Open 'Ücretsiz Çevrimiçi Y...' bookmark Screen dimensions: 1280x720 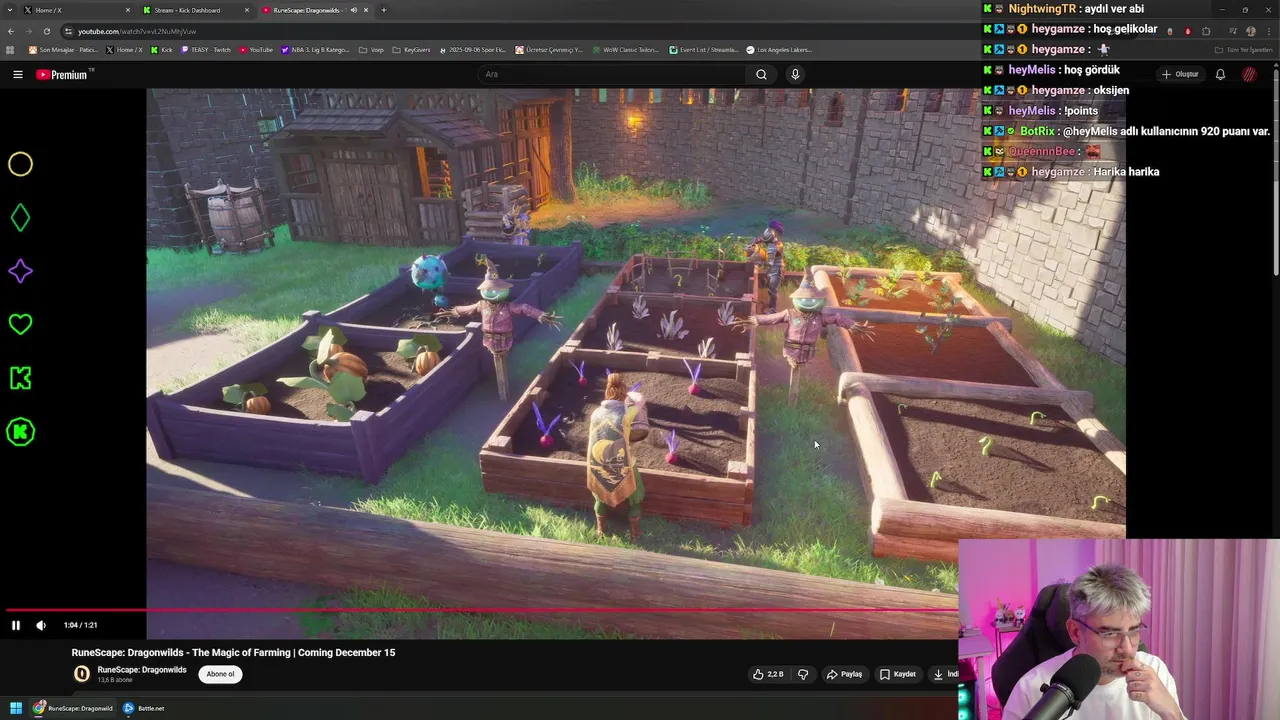550,49
